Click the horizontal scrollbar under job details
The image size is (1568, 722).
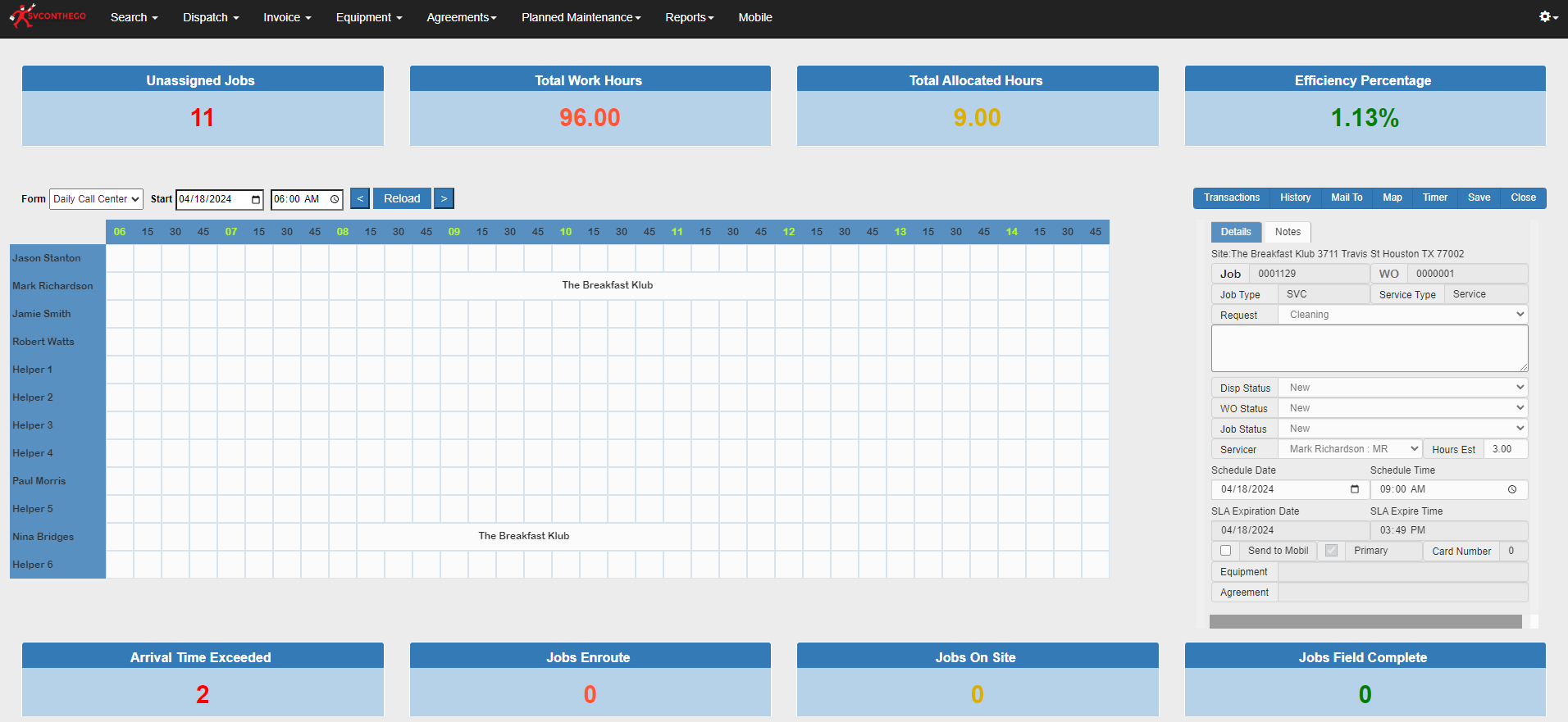1365,621
